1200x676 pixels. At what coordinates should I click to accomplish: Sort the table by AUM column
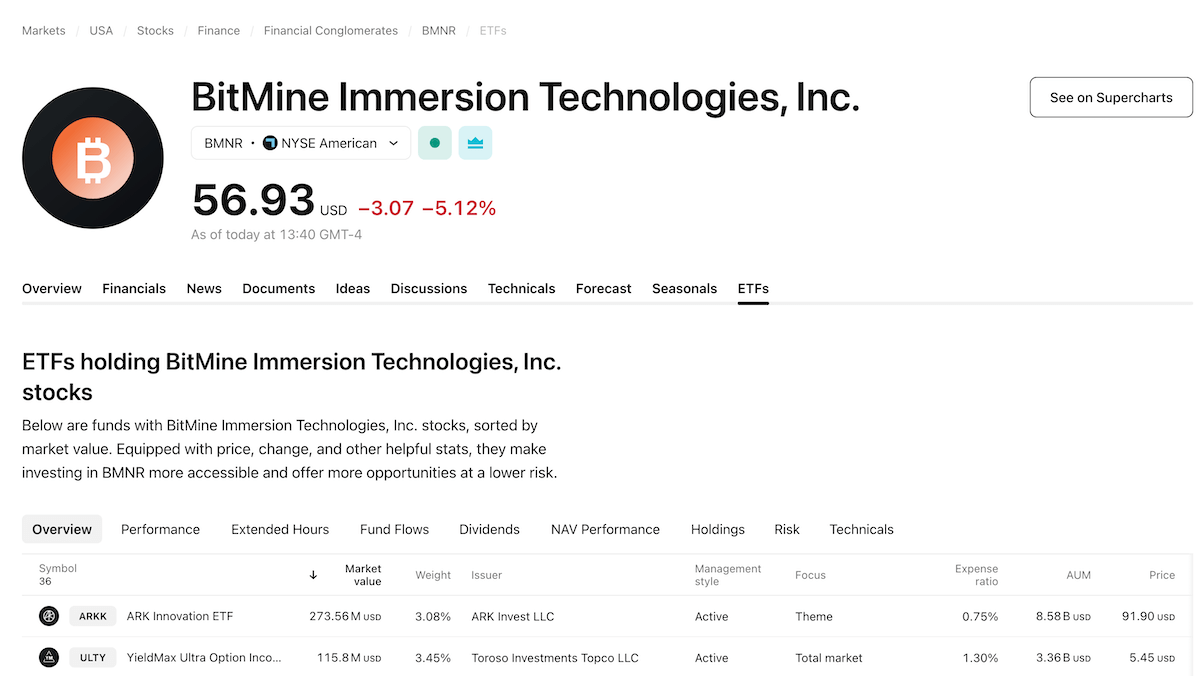[x=1078, y=575]
